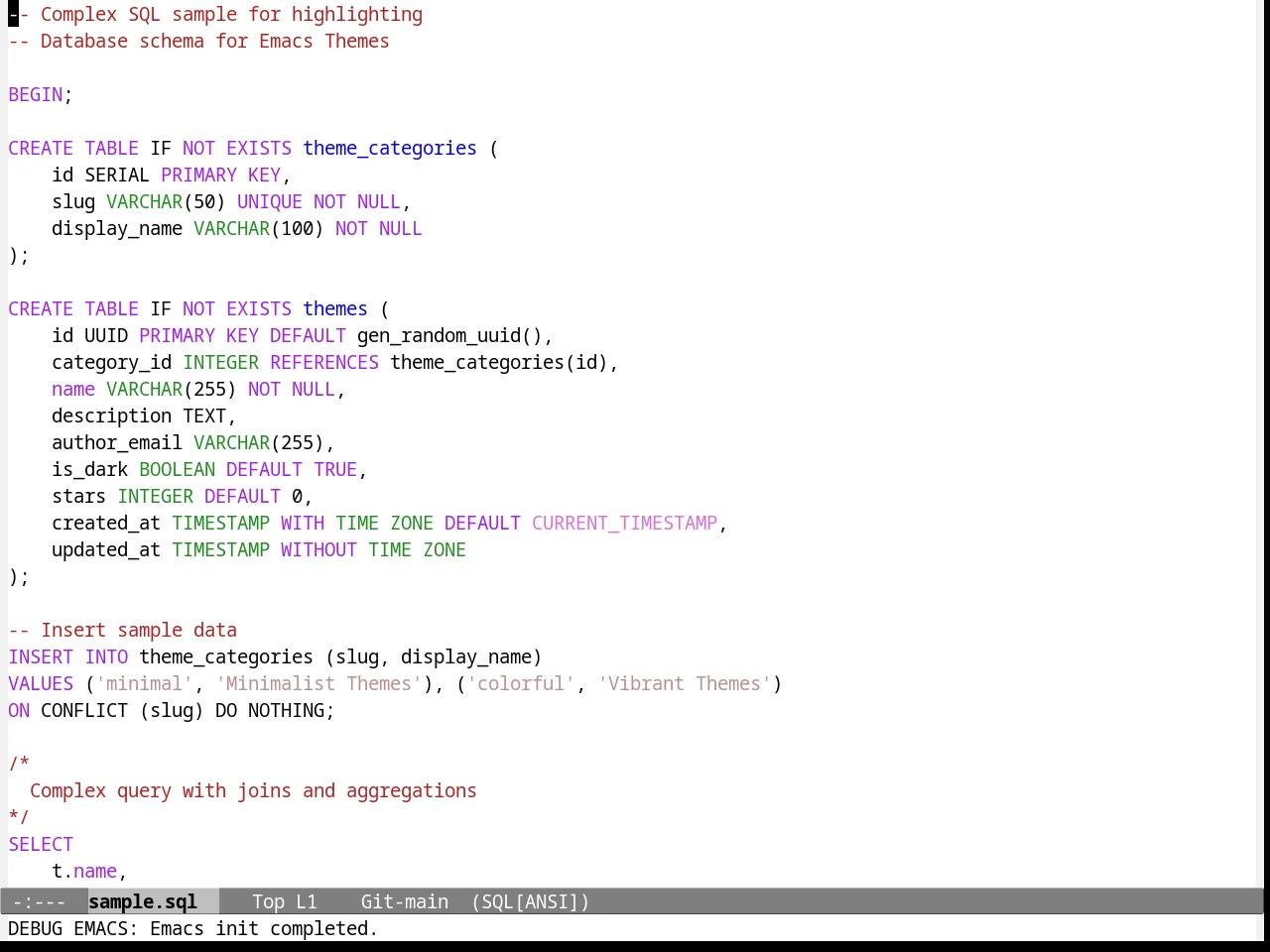Click the author_email column name
This screenshot has width=1270, height=952.
[117, 442]
